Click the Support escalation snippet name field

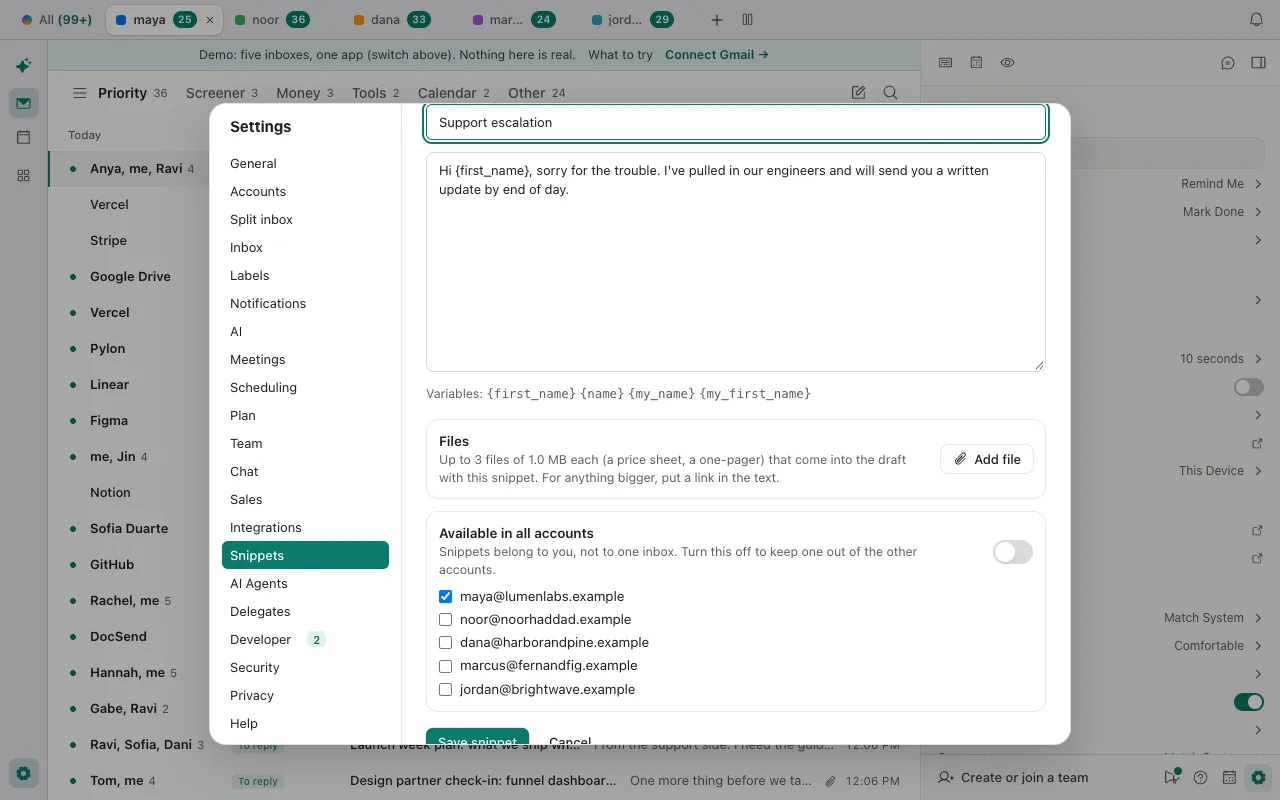736,122
